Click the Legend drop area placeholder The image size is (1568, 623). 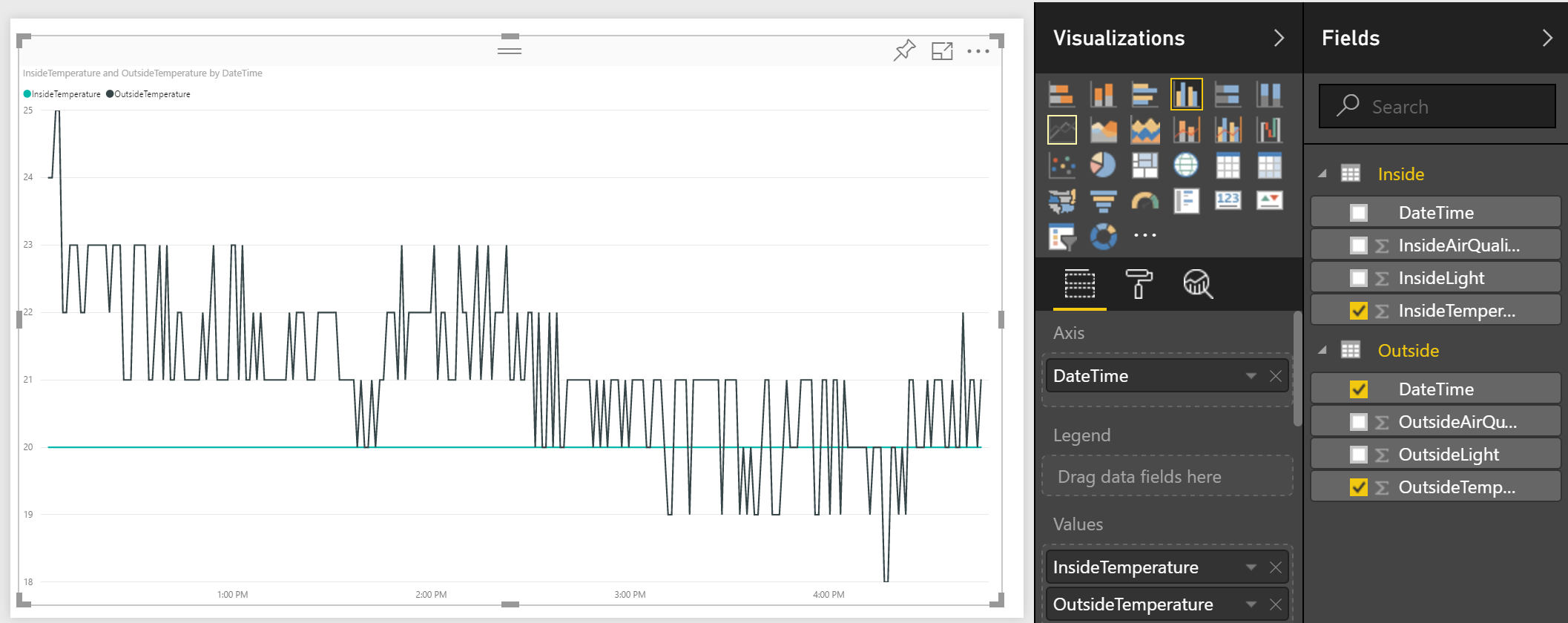(1167, 476)
